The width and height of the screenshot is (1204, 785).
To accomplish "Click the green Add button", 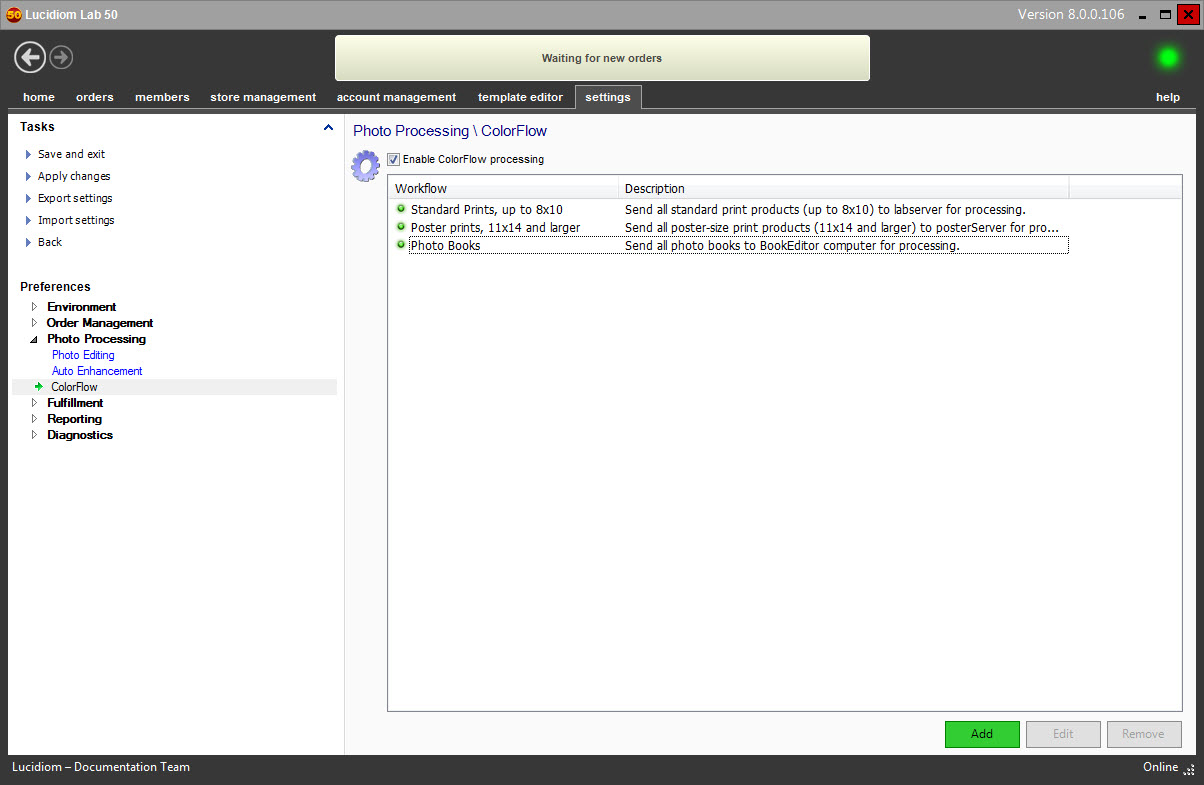I will pos(982,734).
